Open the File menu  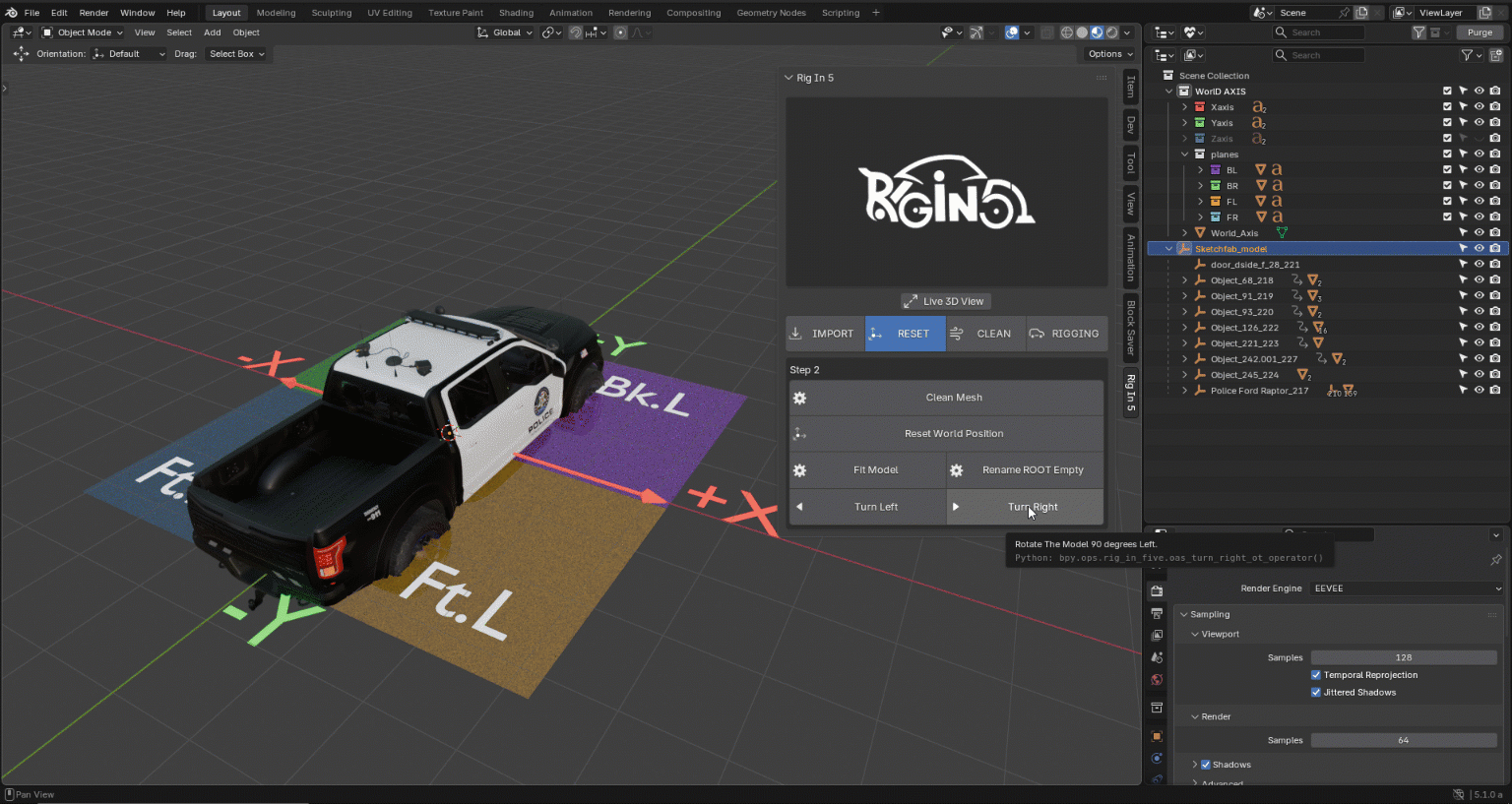point(31,13)
